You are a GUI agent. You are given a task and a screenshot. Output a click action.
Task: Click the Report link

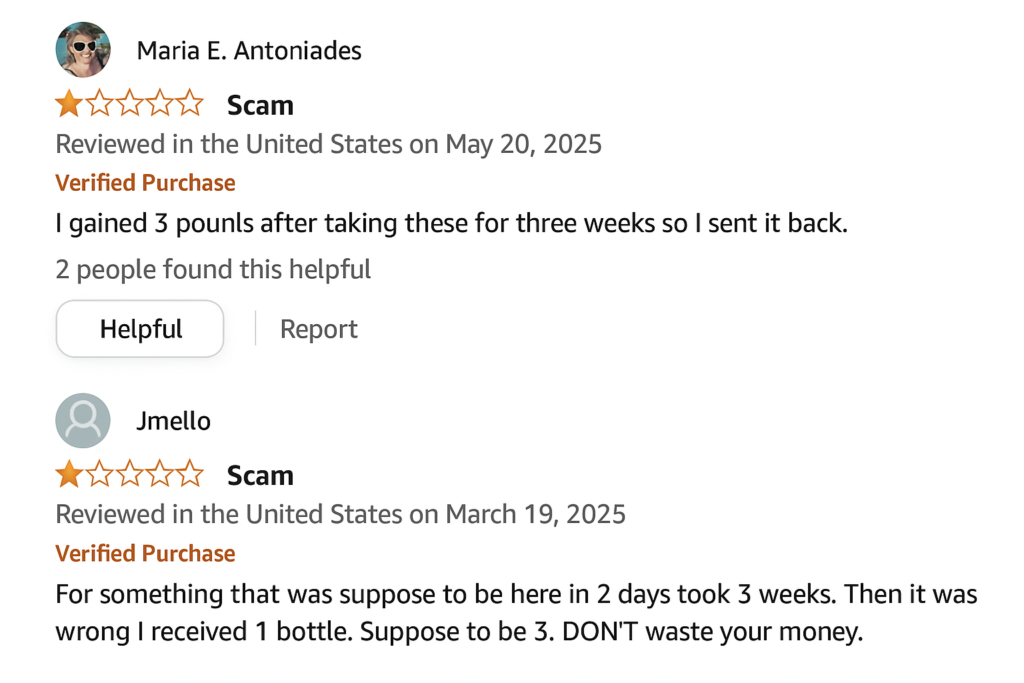coord(318,329)
